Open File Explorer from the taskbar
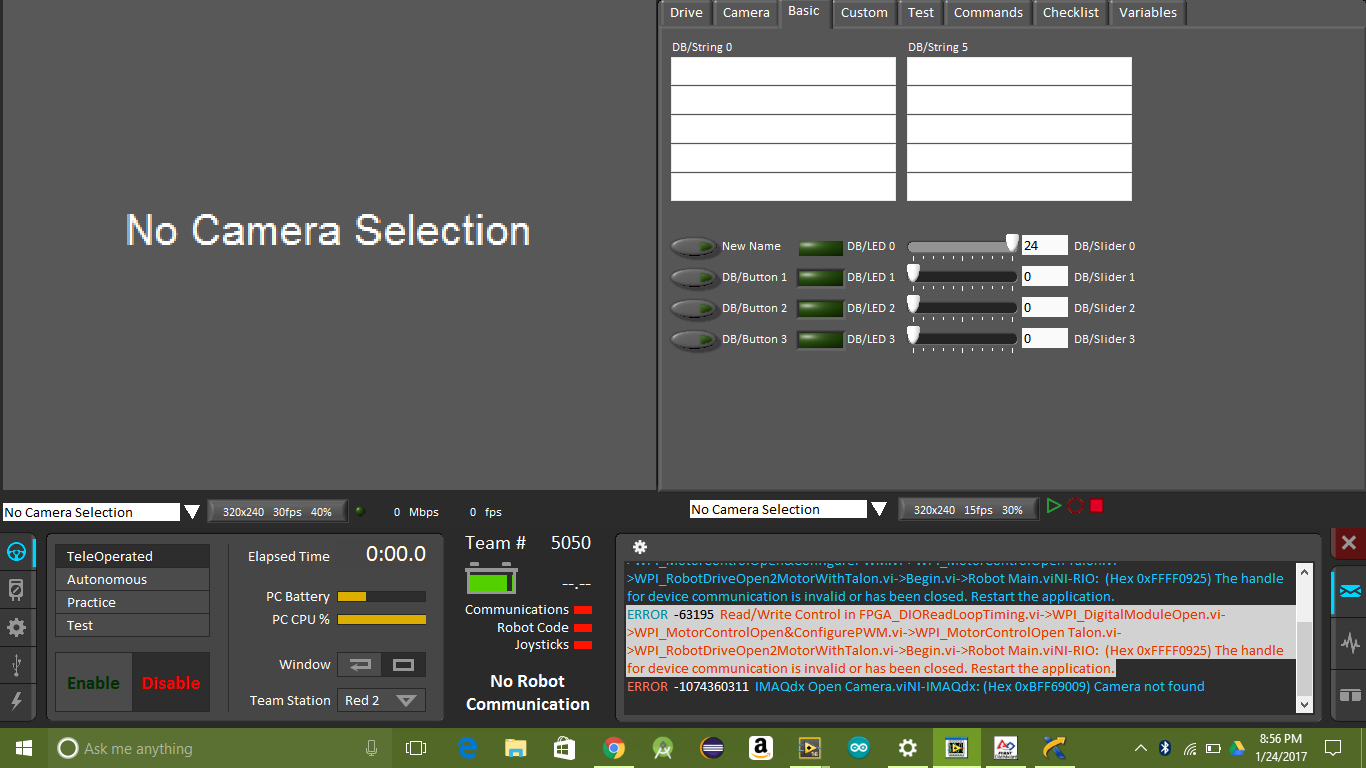 [515, 748]
